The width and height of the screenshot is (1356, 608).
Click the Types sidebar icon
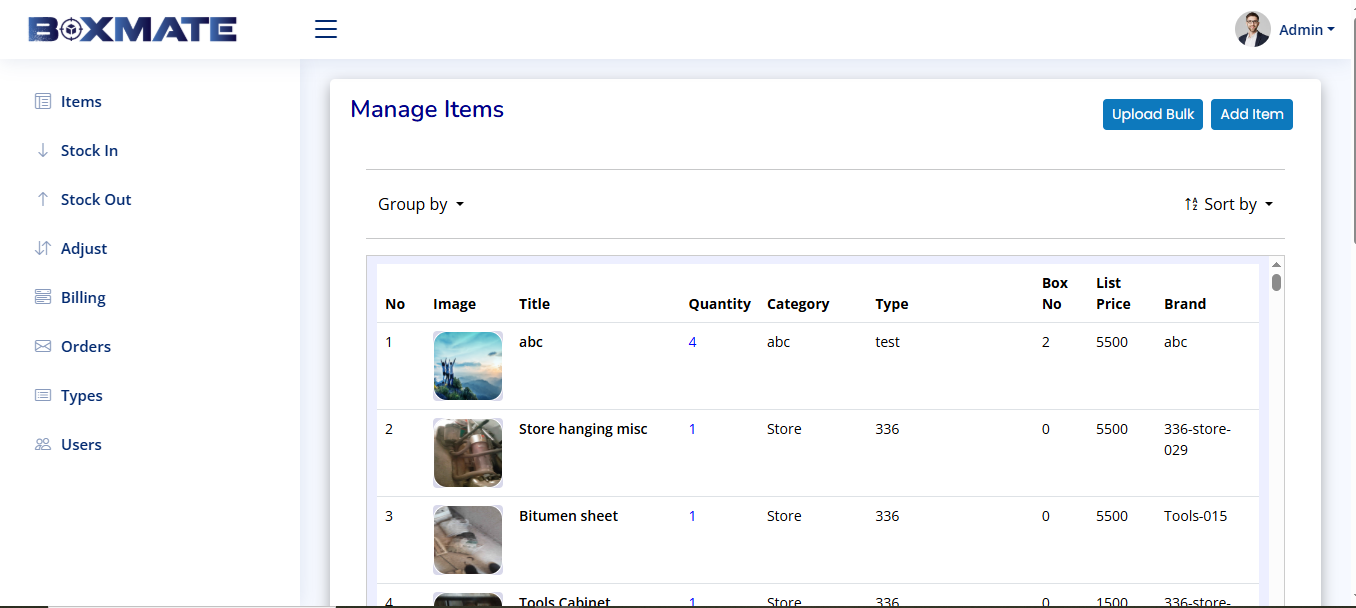tap(42, 395)
